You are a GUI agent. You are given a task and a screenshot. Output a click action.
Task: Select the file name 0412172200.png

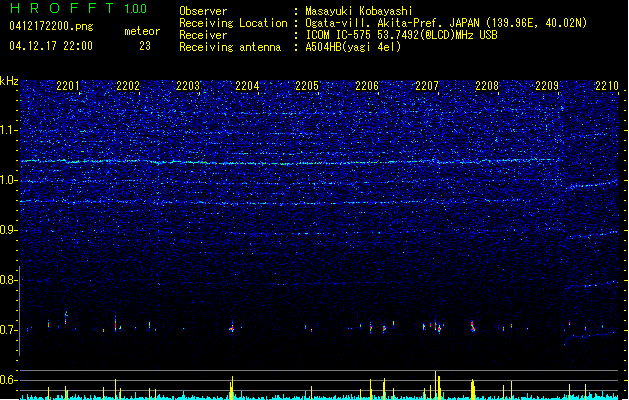coord(51,26)
